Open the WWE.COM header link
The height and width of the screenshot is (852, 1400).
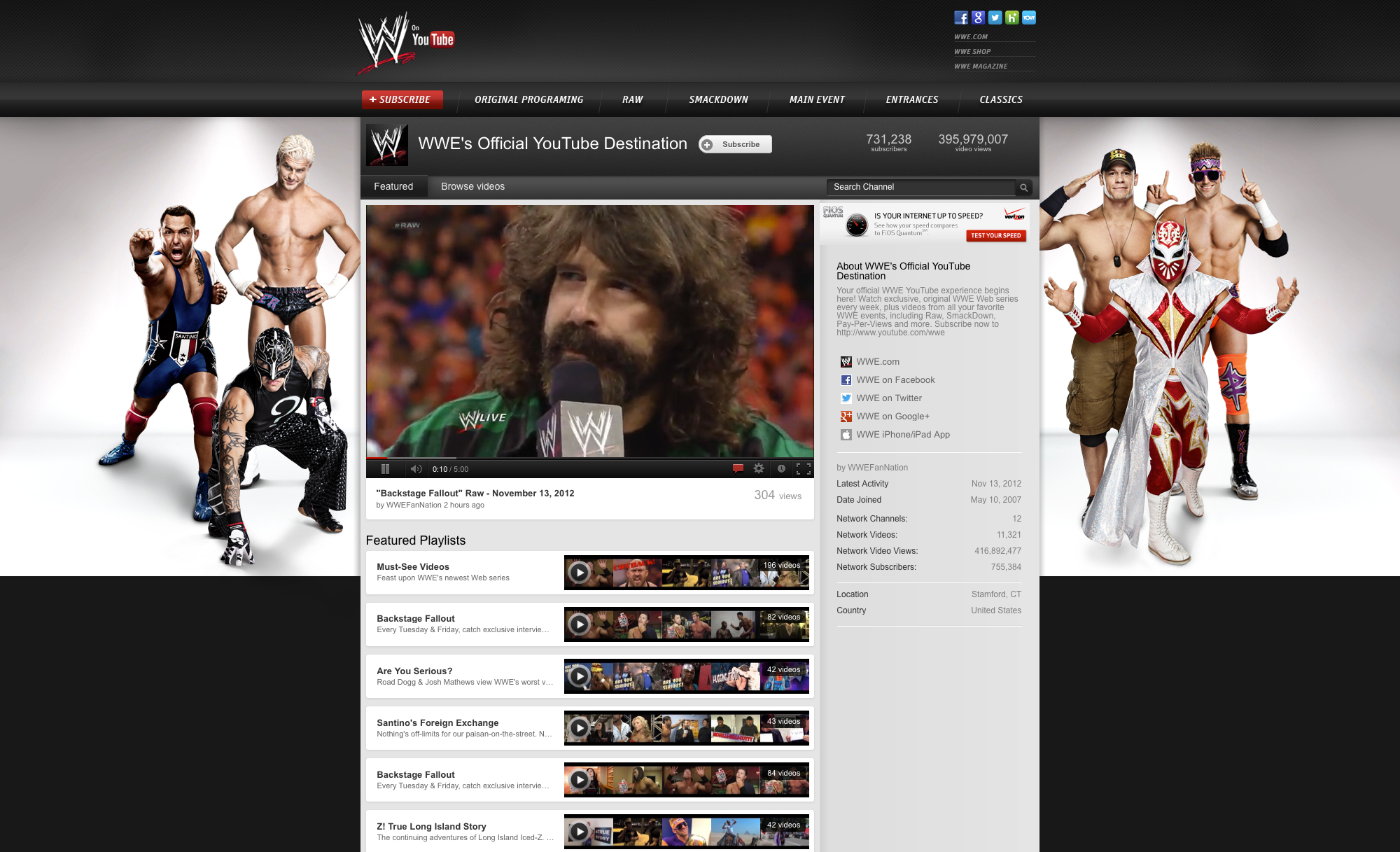[971, 37]
